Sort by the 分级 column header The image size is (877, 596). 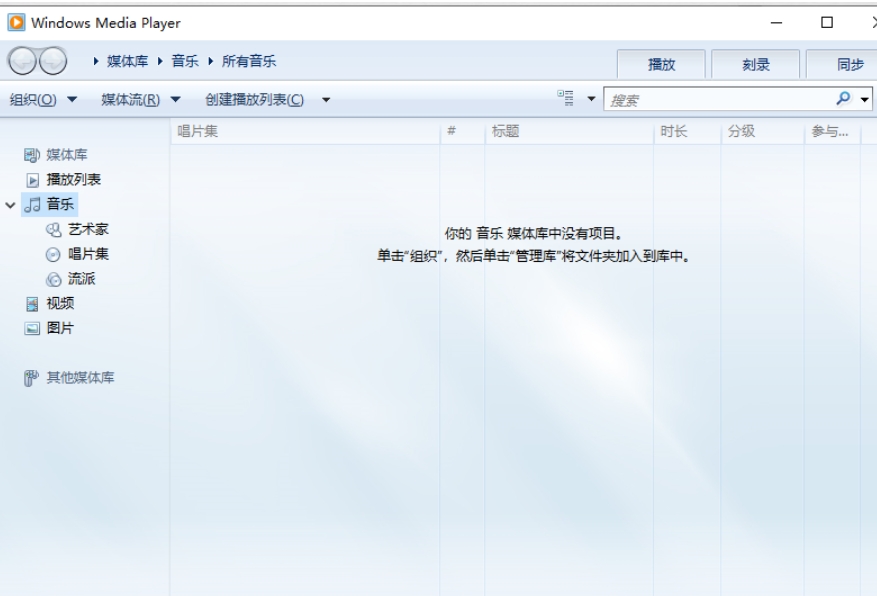point(763,132)
